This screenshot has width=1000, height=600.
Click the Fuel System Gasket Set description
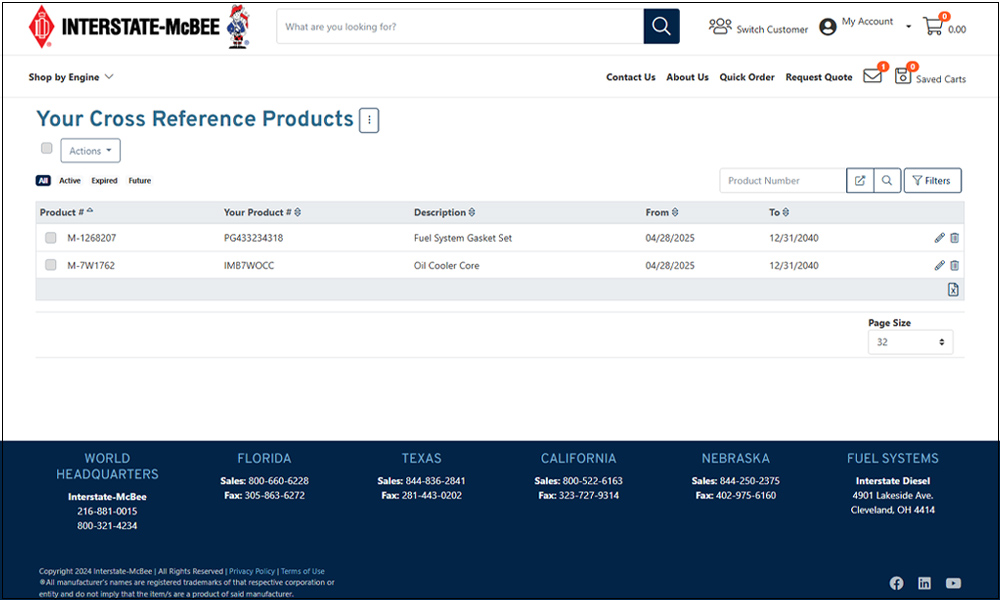463,238
